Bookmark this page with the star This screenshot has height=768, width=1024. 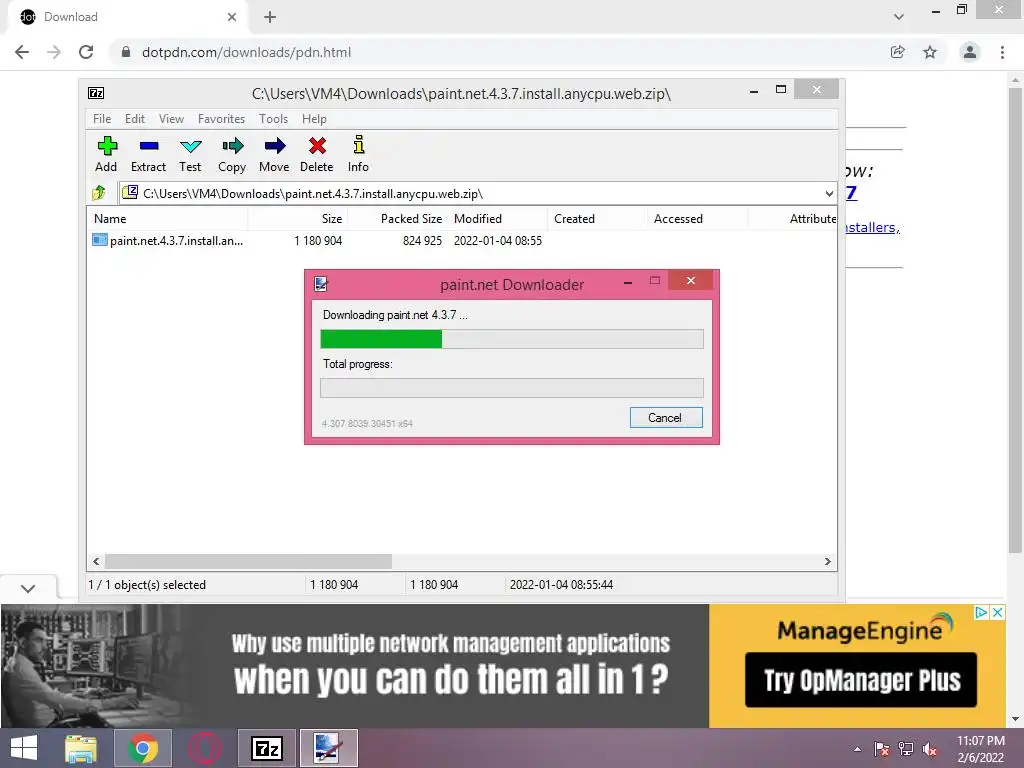click(x=930, y=52)
